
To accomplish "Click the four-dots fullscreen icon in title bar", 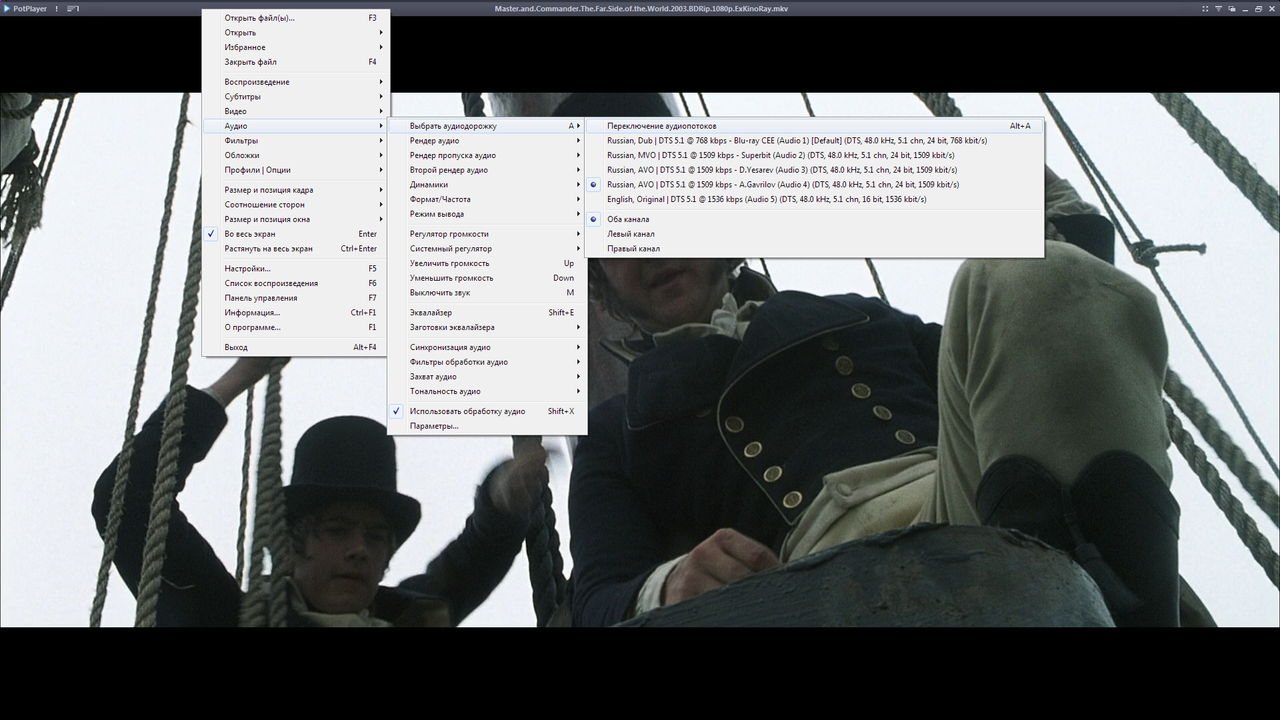I will pyautogui.click(x=1205, y=8).
